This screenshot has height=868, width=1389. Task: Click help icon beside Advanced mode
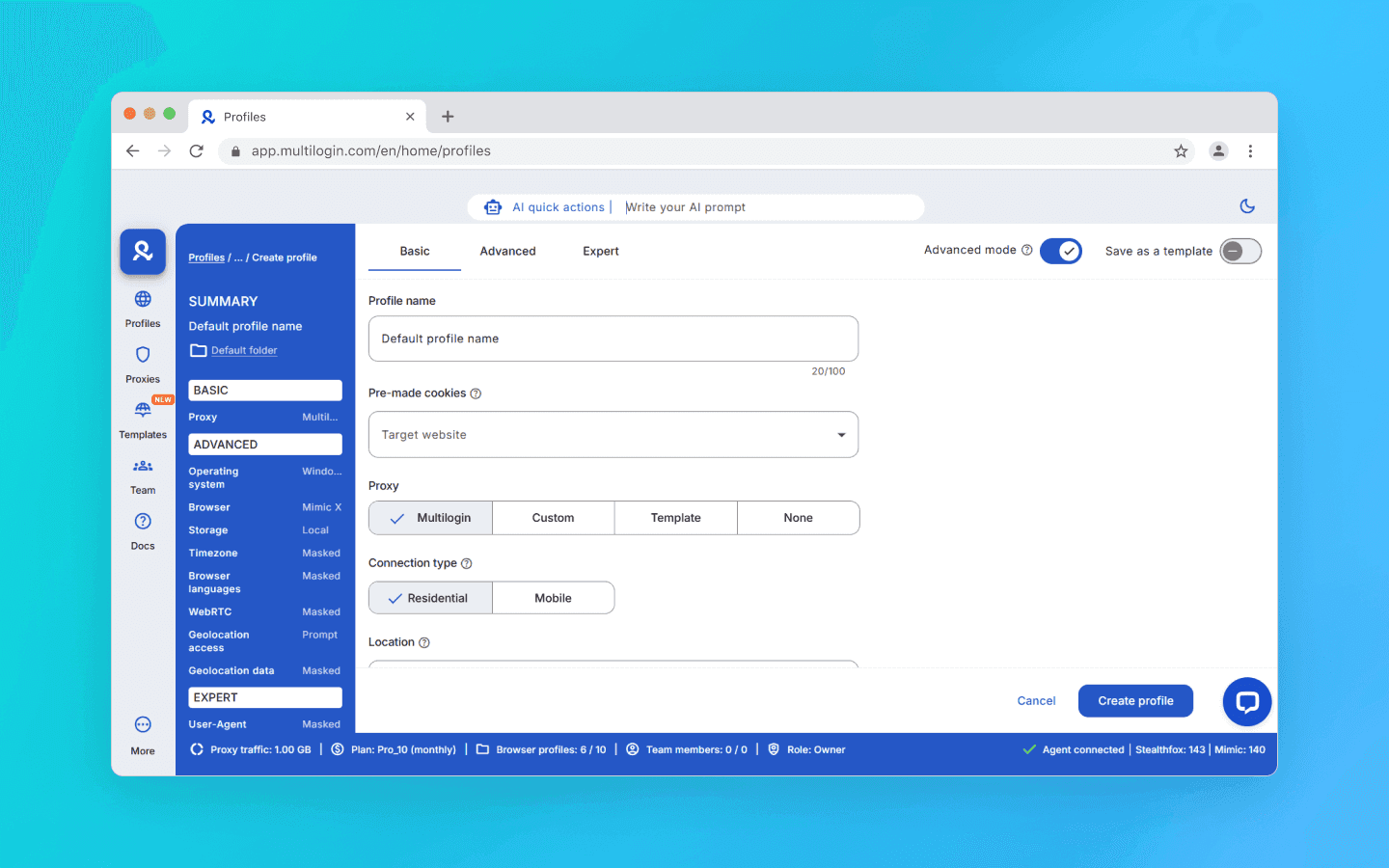(x=1027, y=250)
